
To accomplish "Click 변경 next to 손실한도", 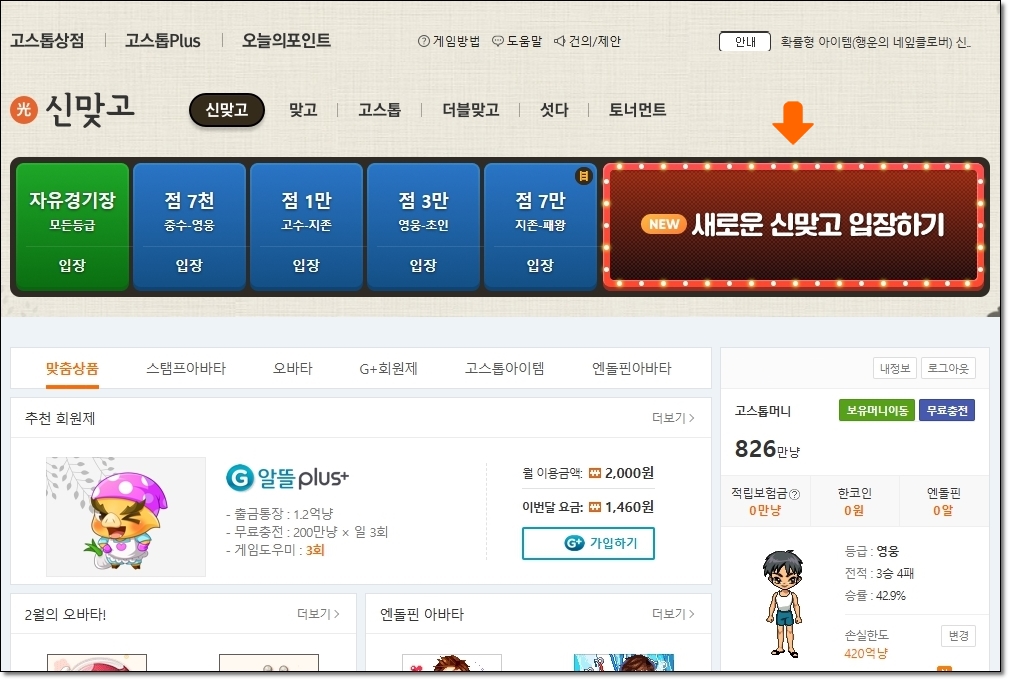I will 957,636.
